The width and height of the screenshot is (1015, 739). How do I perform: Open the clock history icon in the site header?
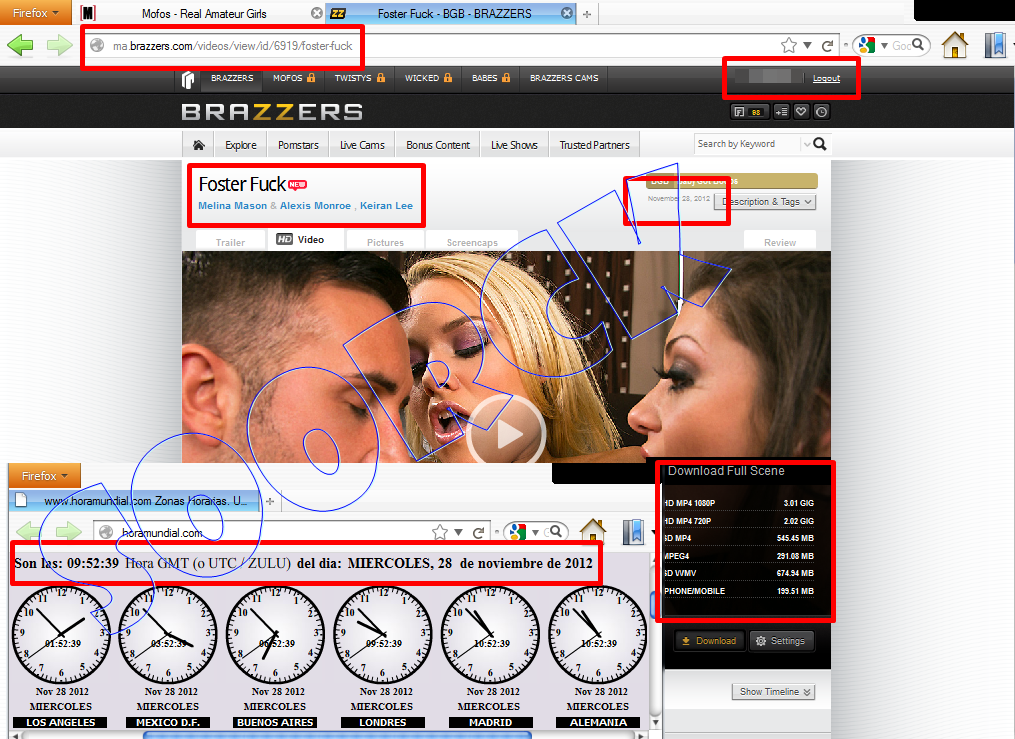[821, 112]
